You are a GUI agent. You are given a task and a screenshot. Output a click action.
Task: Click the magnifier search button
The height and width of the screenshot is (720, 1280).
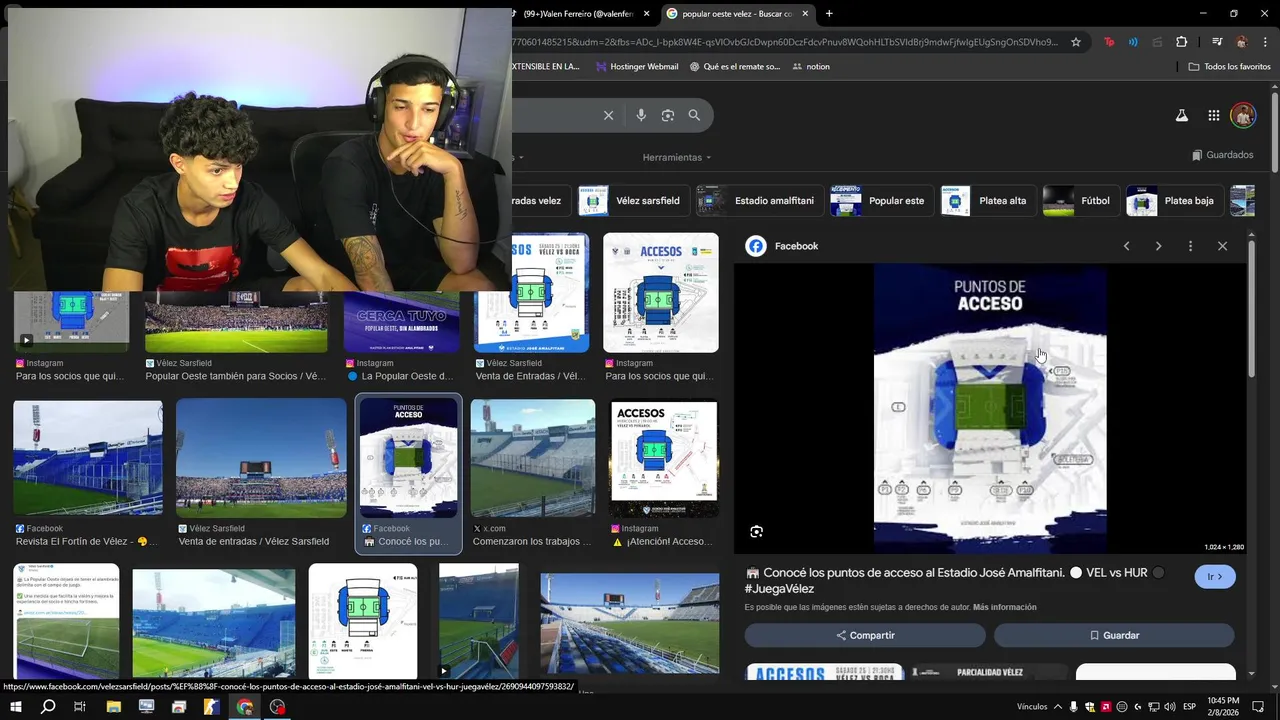click(x=695, y=115)
